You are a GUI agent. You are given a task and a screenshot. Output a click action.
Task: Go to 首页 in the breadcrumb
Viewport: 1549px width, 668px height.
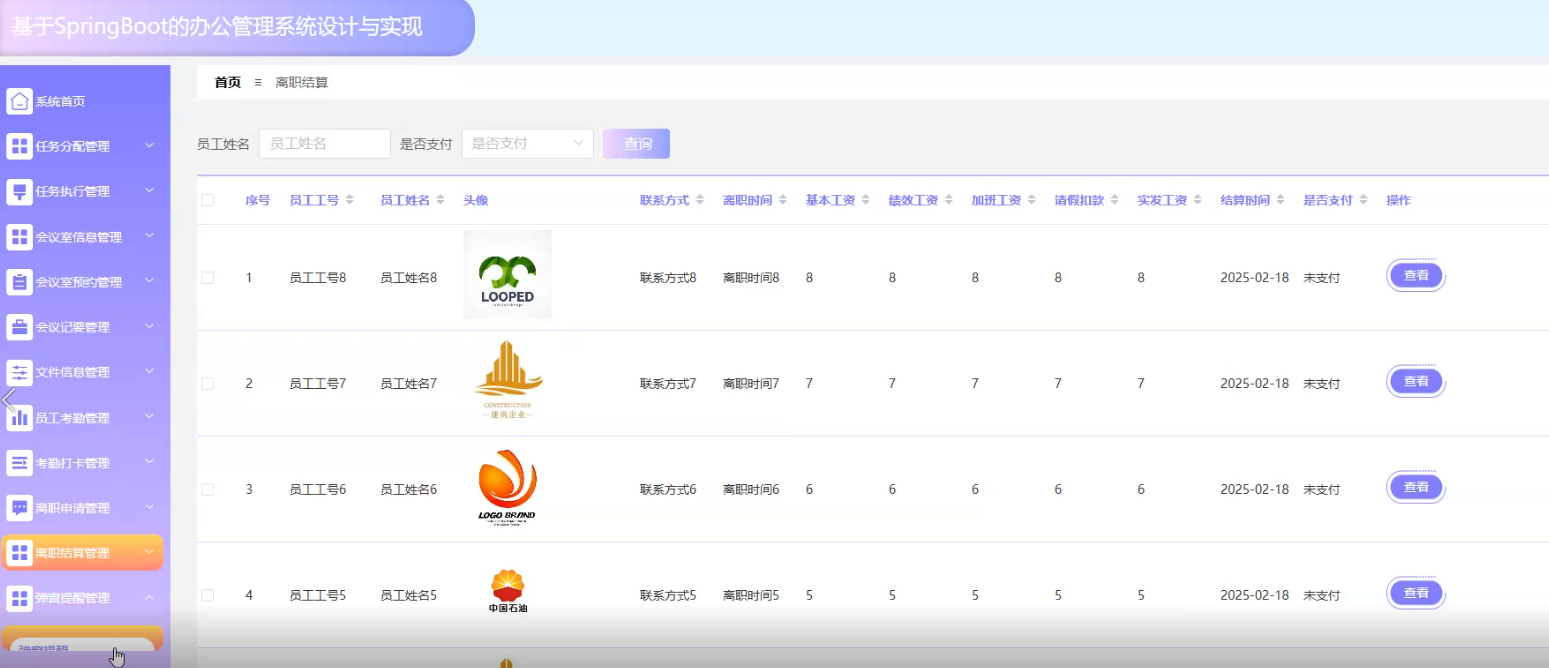tap(228, 82)
